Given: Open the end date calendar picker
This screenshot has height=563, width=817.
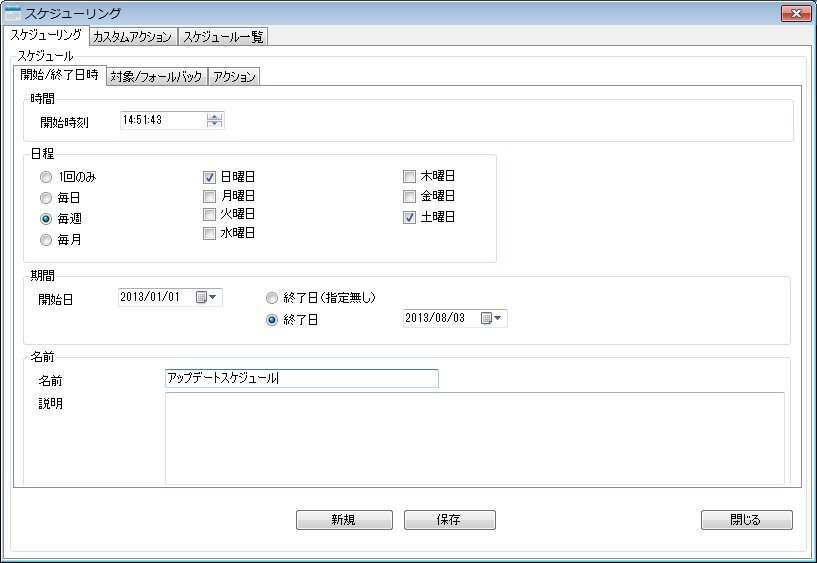Looking at the screenshot, I should click(493, 319).
